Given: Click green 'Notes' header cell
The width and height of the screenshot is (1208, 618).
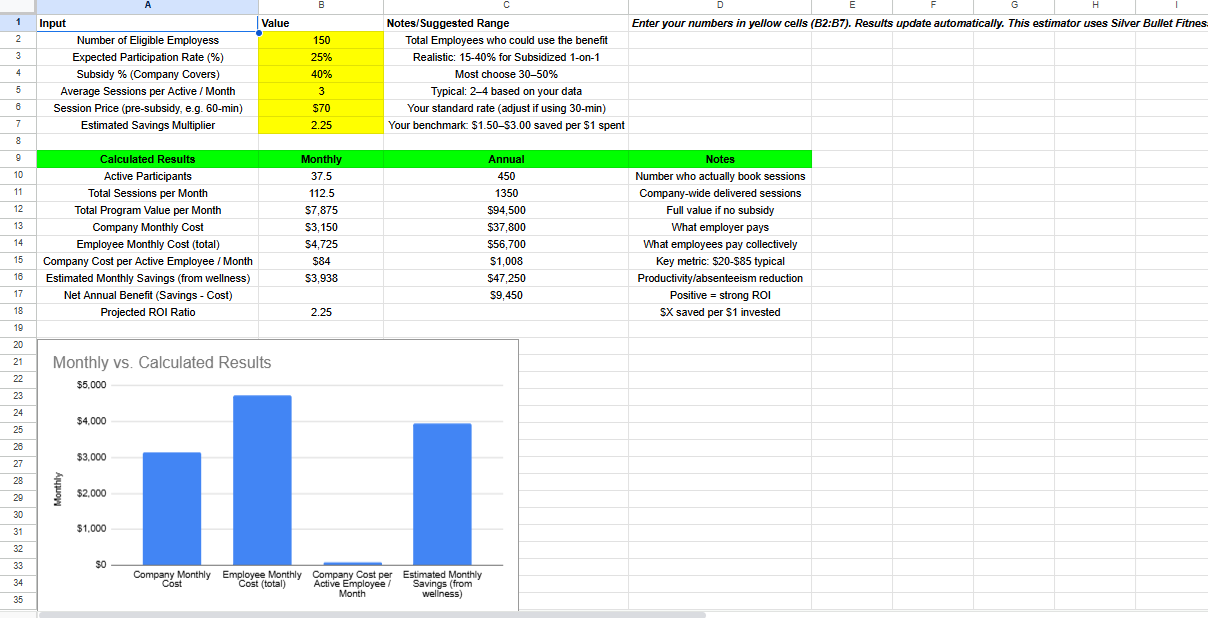Looking at the screenshot, I should pos(720,159).
